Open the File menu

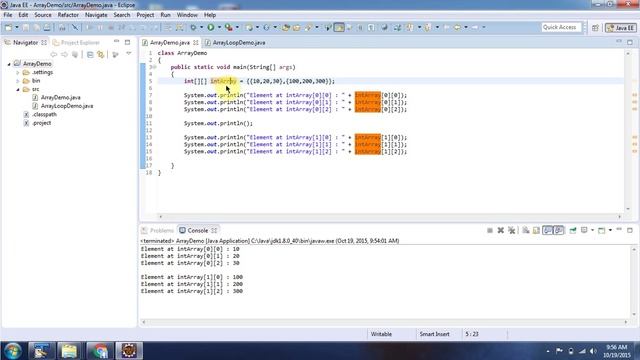tap(8, 15)
